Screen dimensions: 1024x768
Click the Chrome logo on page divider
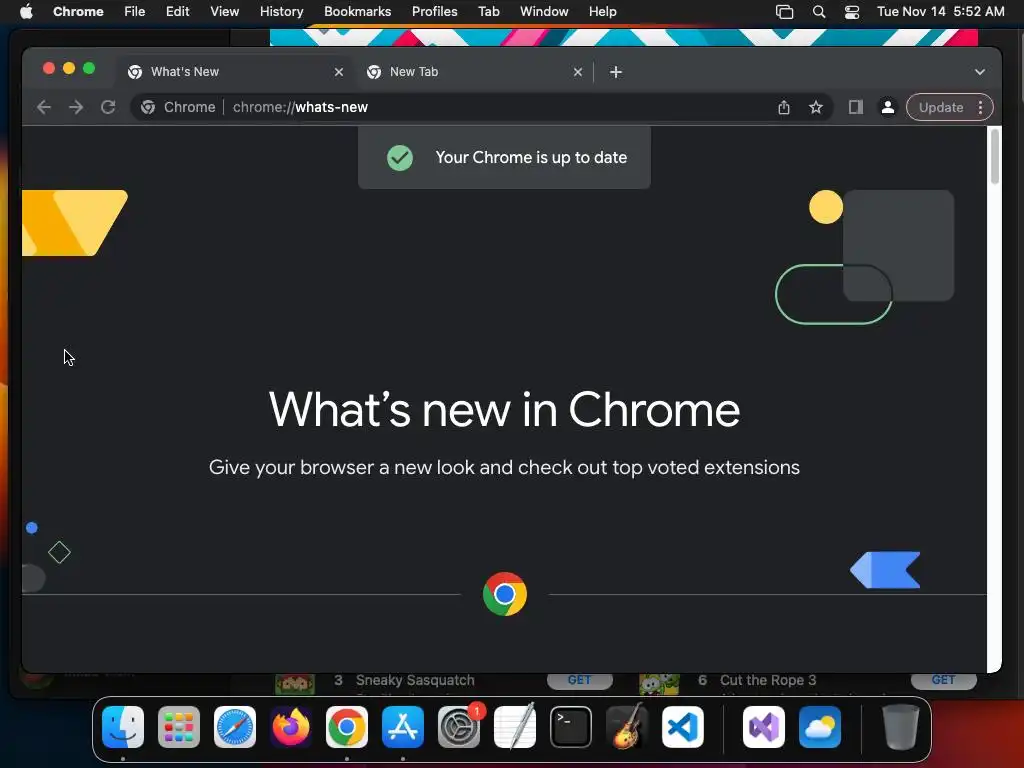click(505, 594)
